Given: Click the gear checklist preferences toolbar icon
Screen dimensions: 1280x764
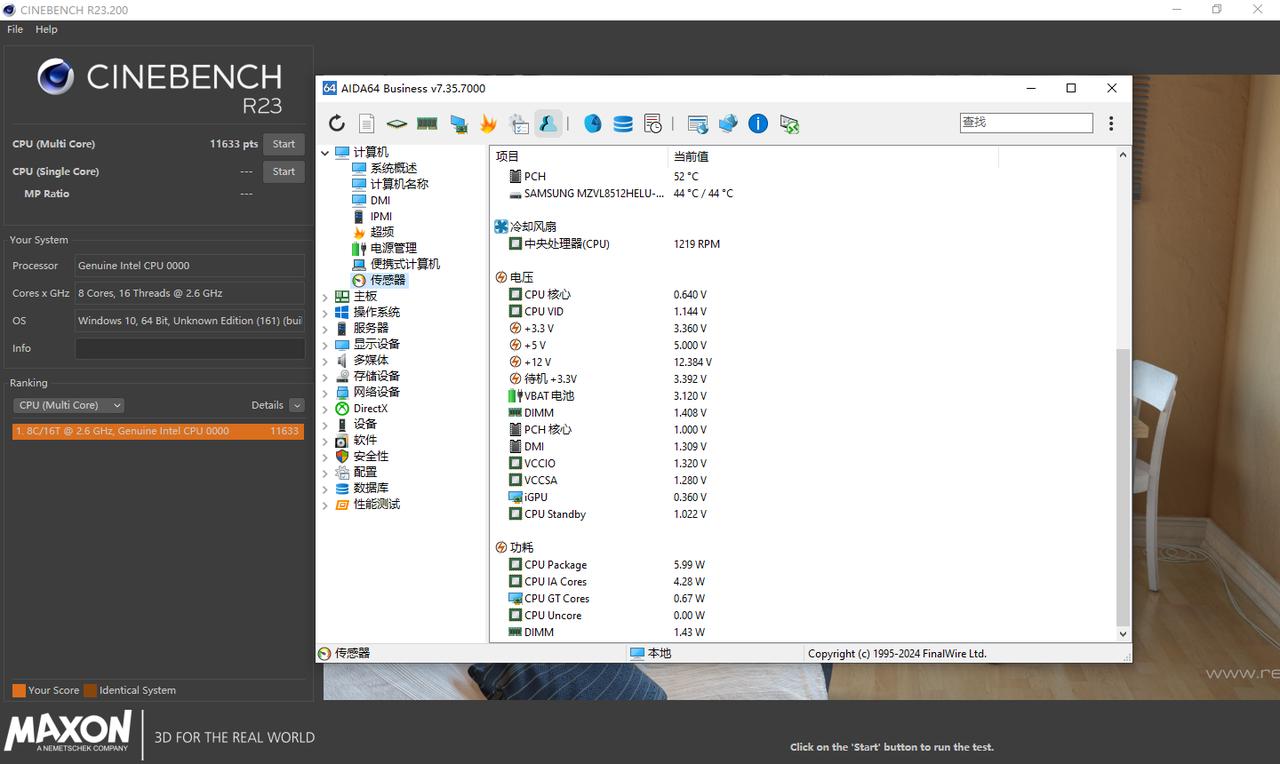Looking at the screenshot, I should [519, 123].
